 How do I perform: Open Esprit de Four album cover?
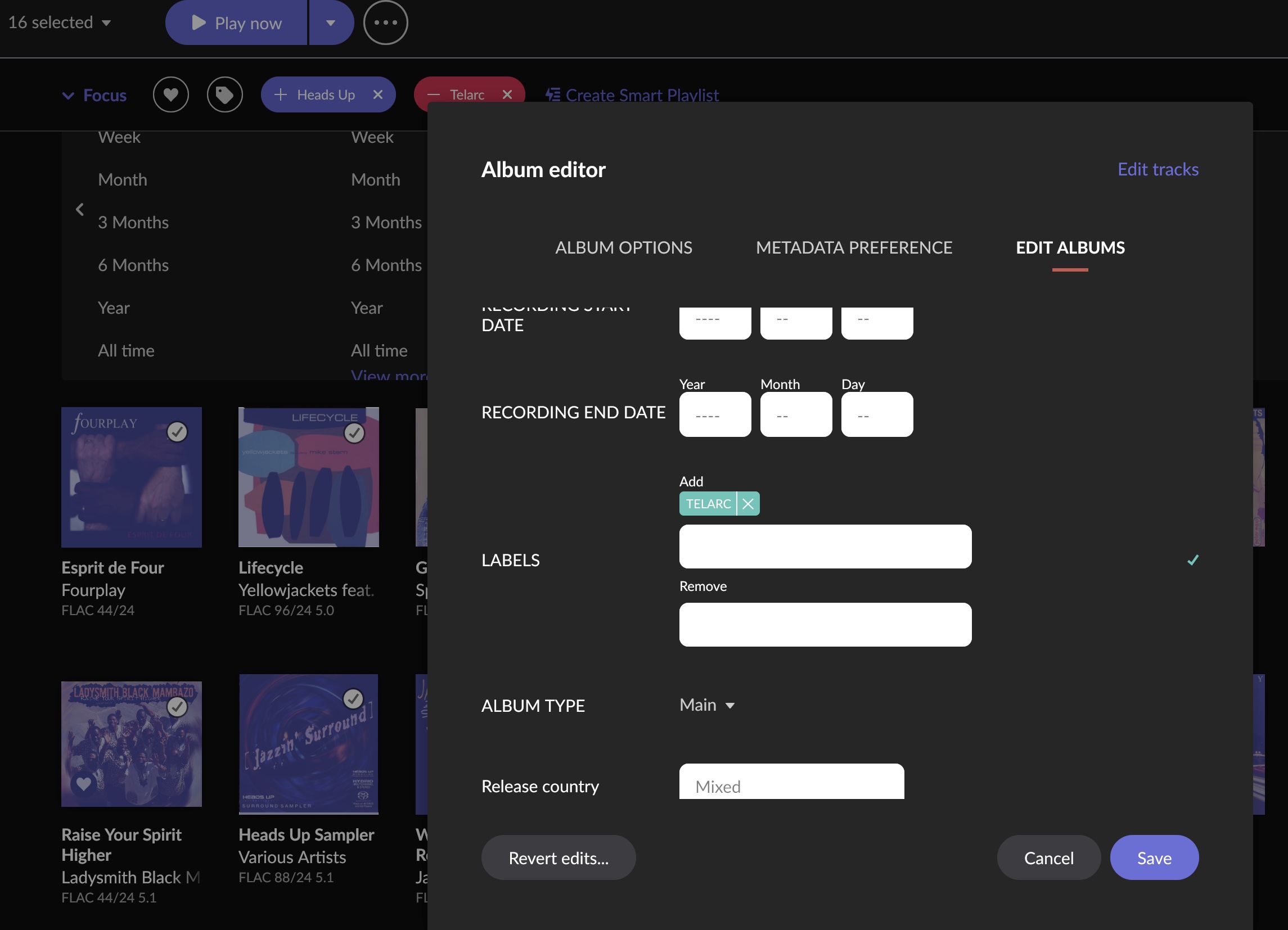(131, 477)
